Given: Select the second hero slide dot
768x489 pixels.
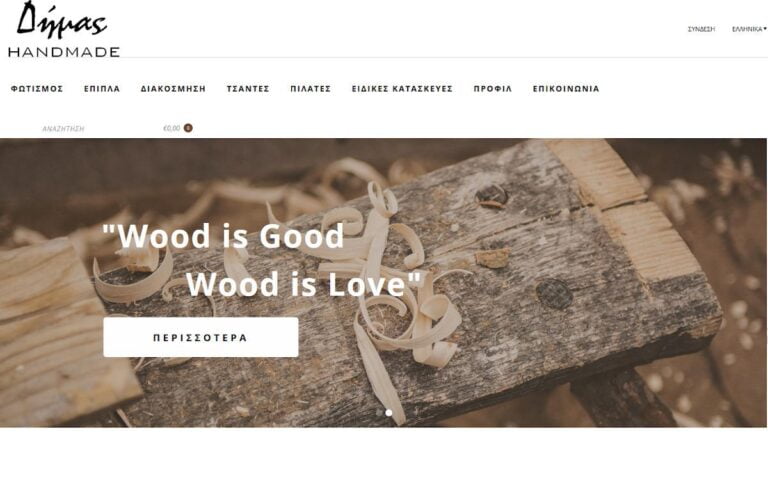Looking at the screenshot, I should (x=389, y=413).
